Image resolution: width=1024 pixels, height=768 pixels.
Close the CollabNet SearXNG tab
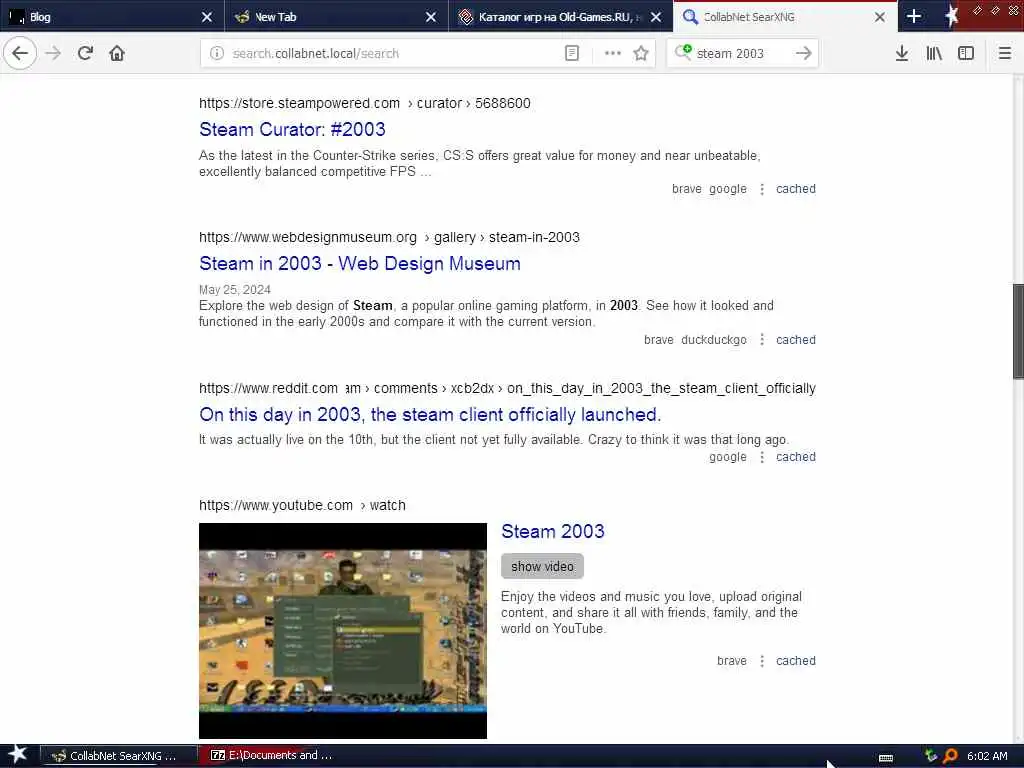tap(880, 17)
